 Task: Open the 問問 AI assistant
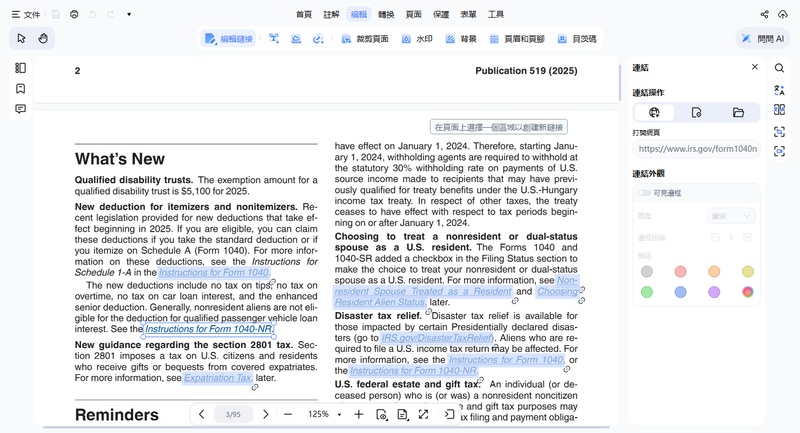(x=763, y=39)
